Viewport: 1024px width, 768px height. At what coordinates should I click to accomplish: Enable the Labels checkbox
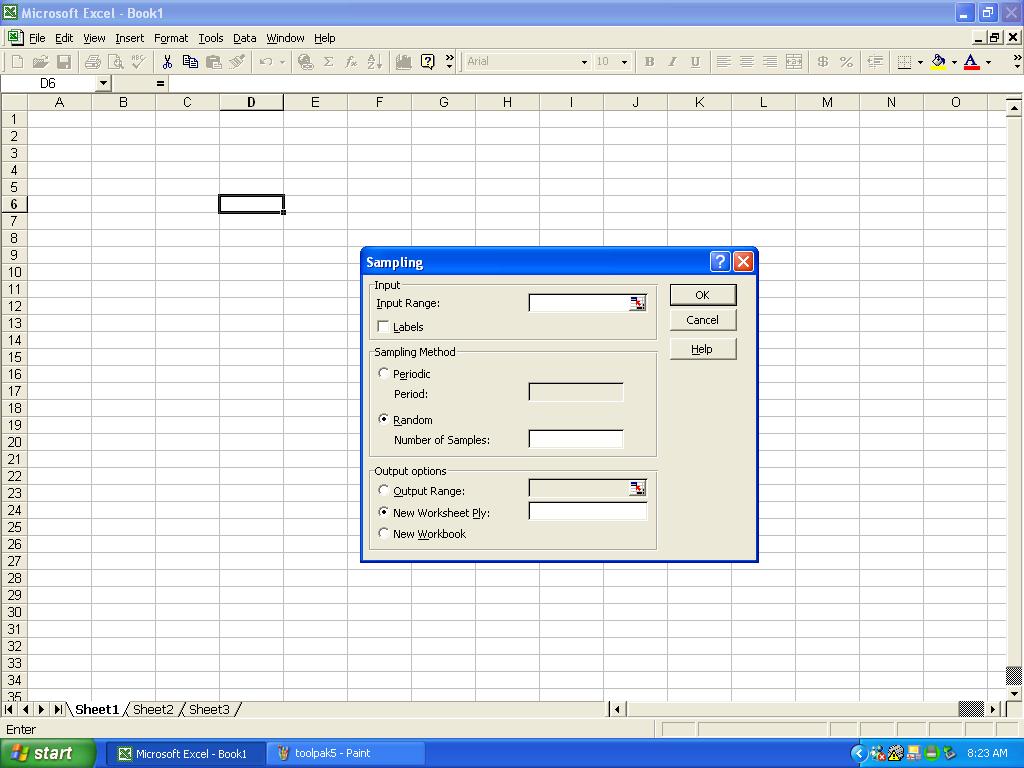(384, 327)
